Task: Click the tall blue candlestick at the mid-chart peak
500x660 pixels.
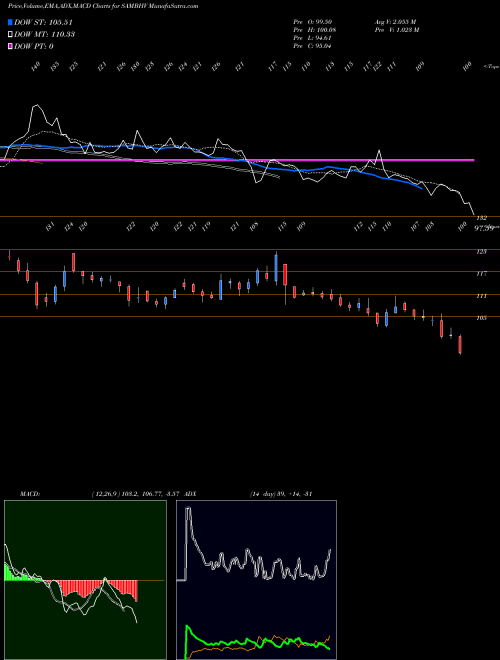Action: (276, 268)
